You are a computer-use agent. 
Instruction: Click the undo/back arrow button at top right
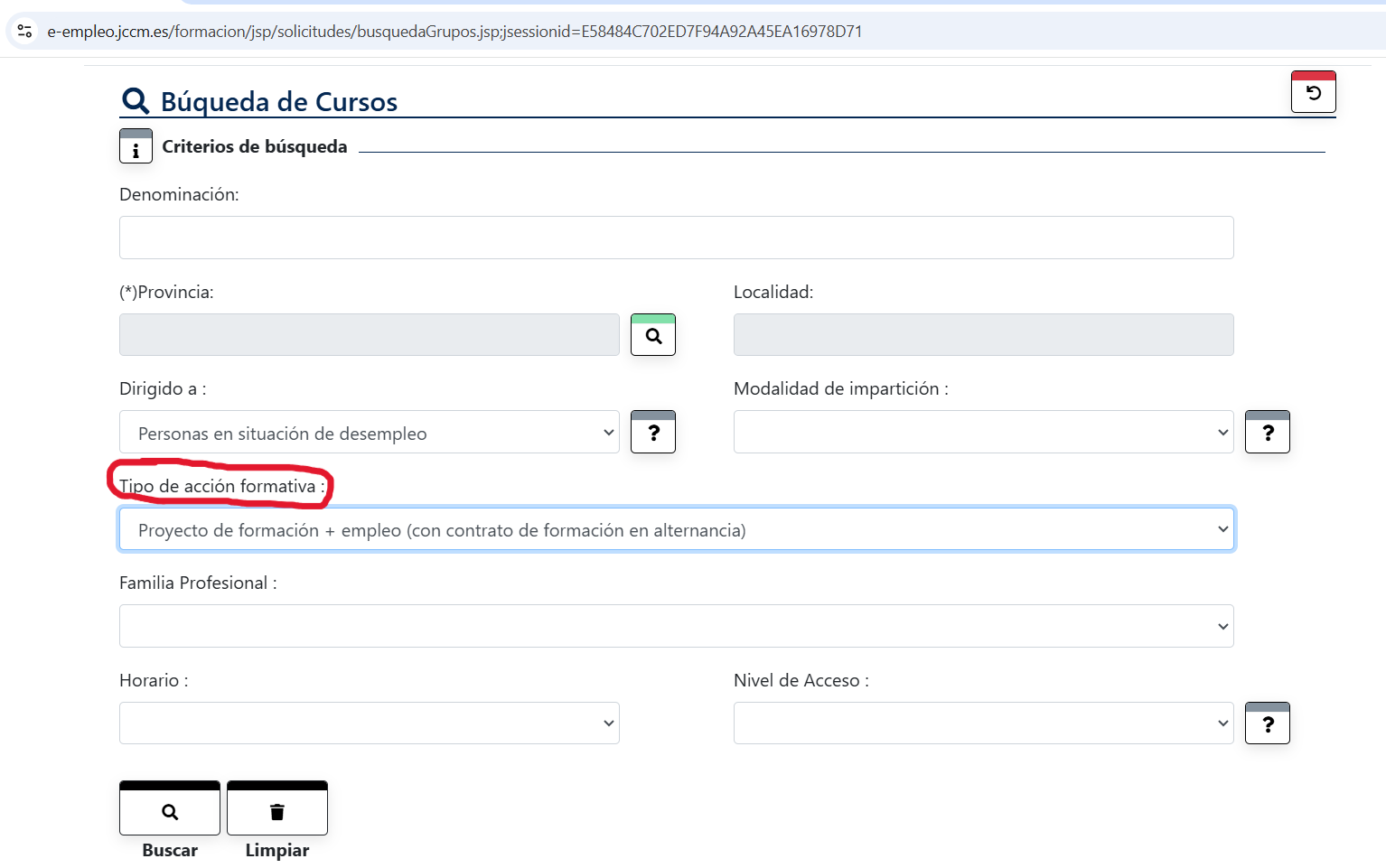[x=1314, y=92]
